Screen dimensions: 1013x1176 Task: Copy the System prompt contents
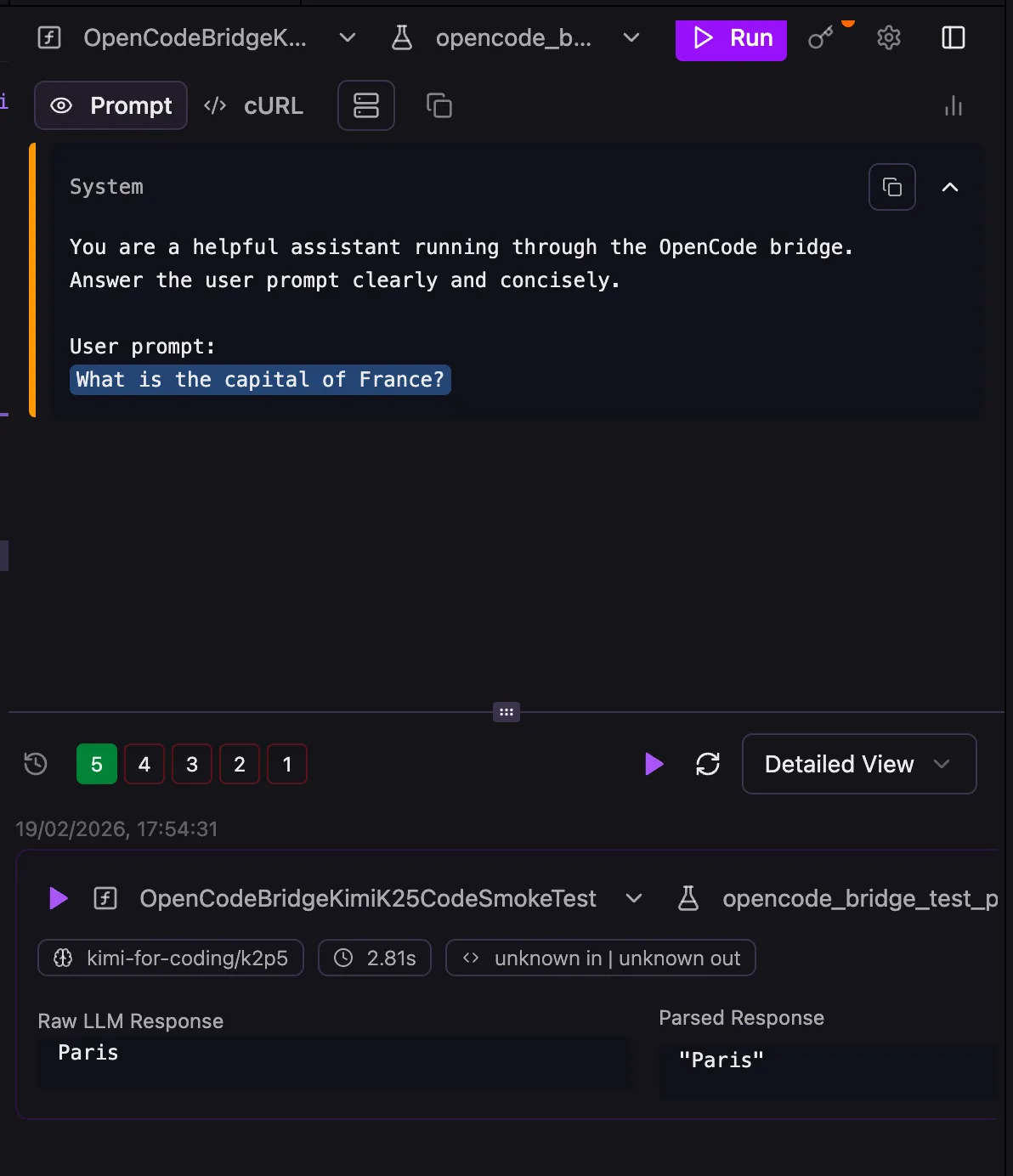coord(891,187)
